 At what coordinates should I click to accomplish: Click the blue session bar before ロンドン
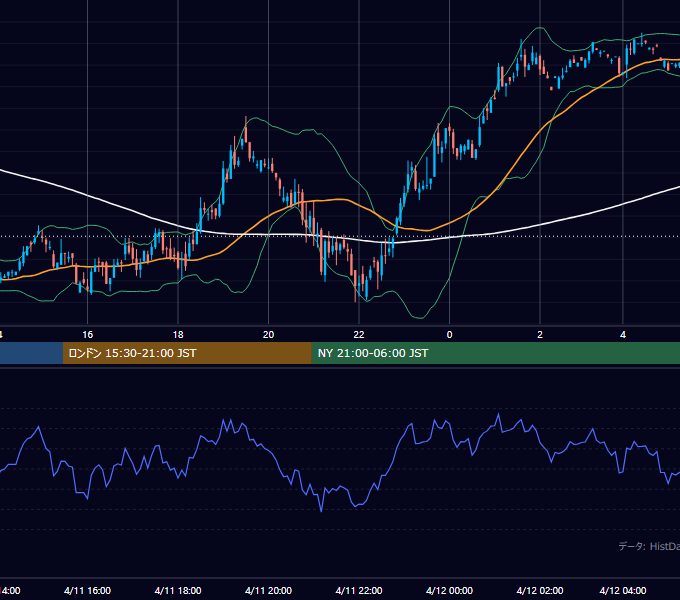[31, 353]
